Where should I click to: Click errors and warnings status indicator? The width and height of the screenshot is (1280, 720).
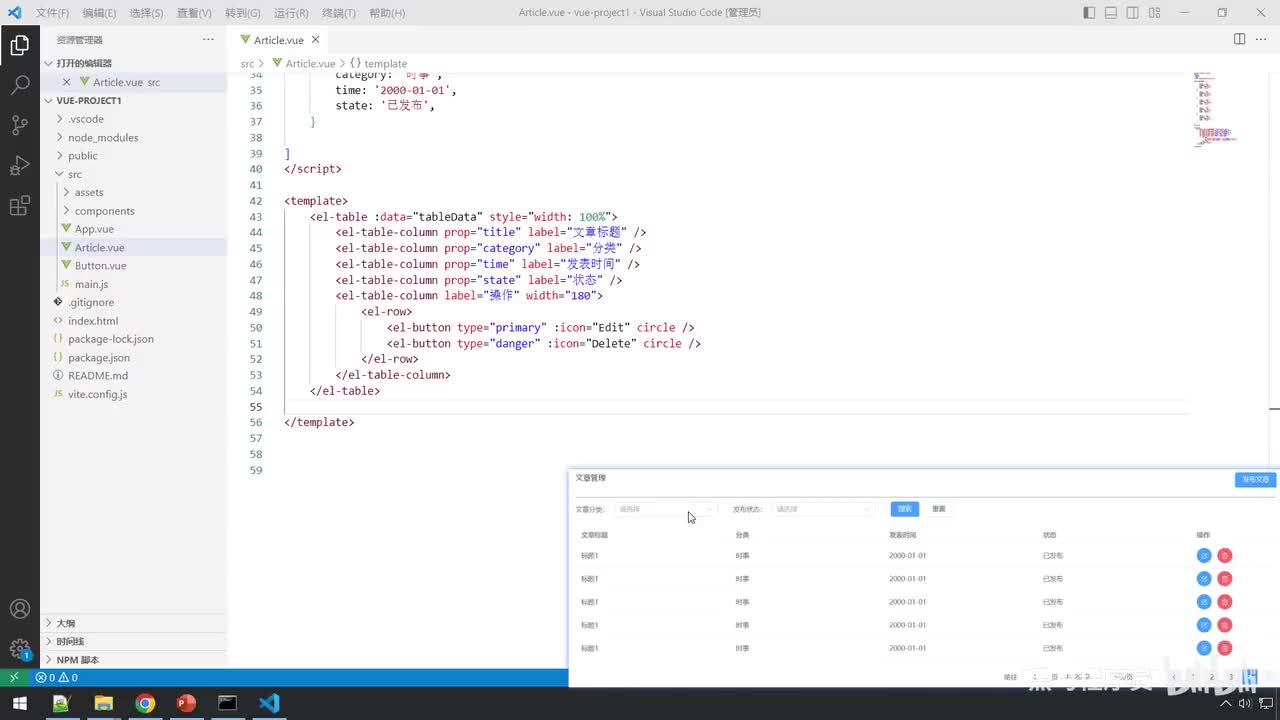tap(56, 678)
